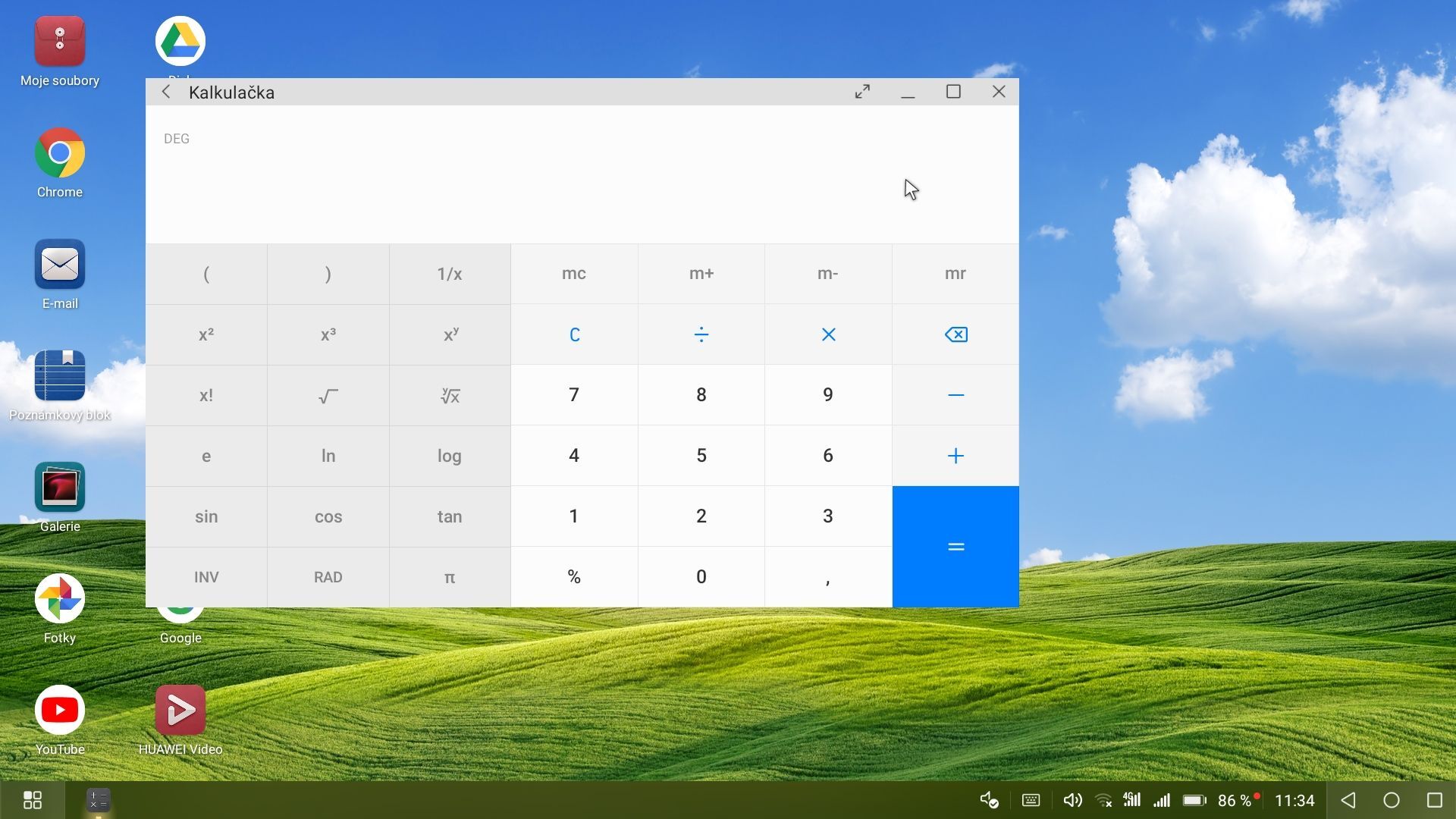
Task: Open the app launcher in taskbar
Action: click(x=33, y=800)
